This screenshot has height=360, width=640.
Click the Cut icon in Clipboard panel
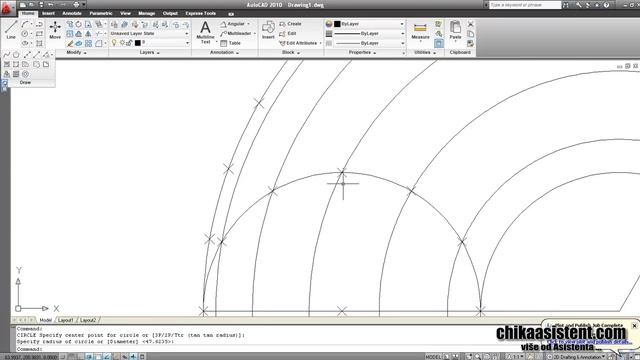click(x=471, y=24)
